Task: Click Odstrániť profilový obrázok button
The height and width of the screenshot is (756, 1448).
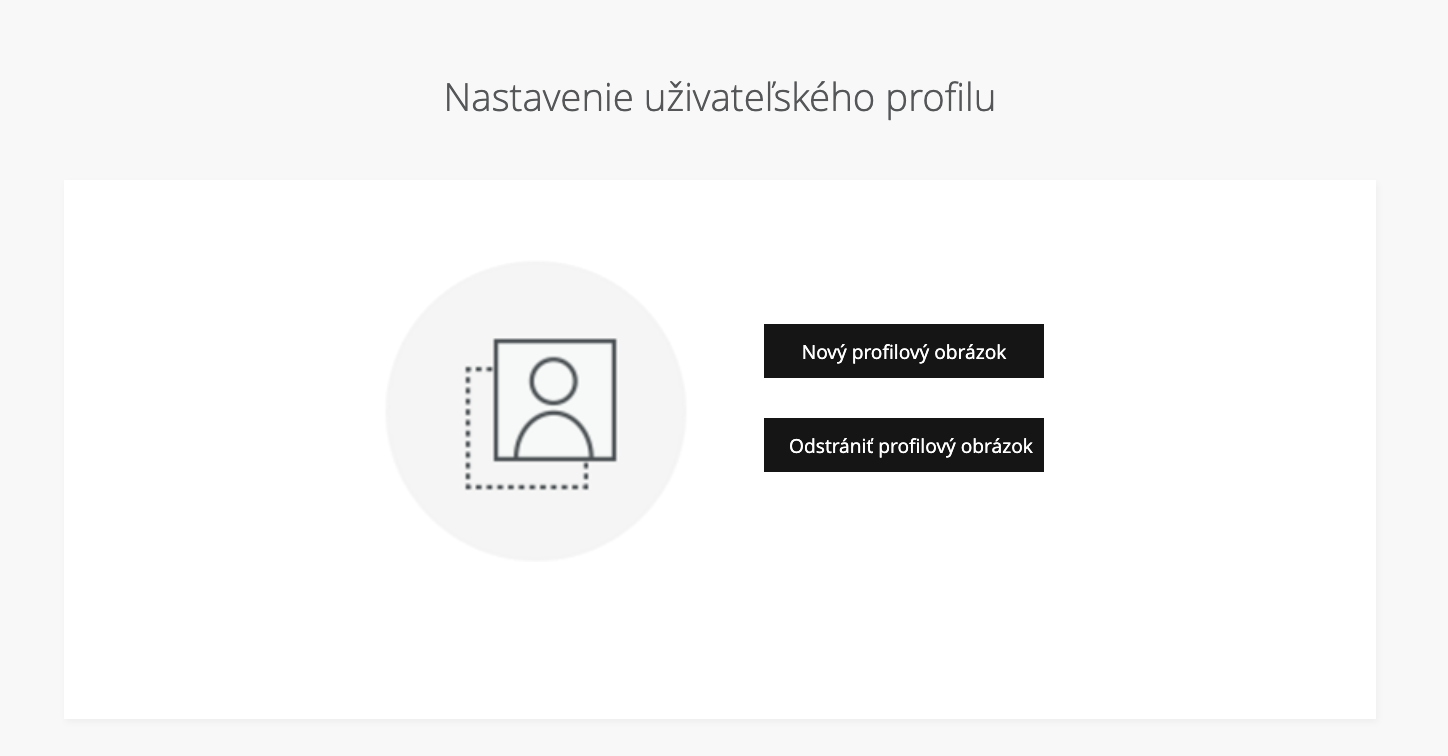Action: (903, 445)
